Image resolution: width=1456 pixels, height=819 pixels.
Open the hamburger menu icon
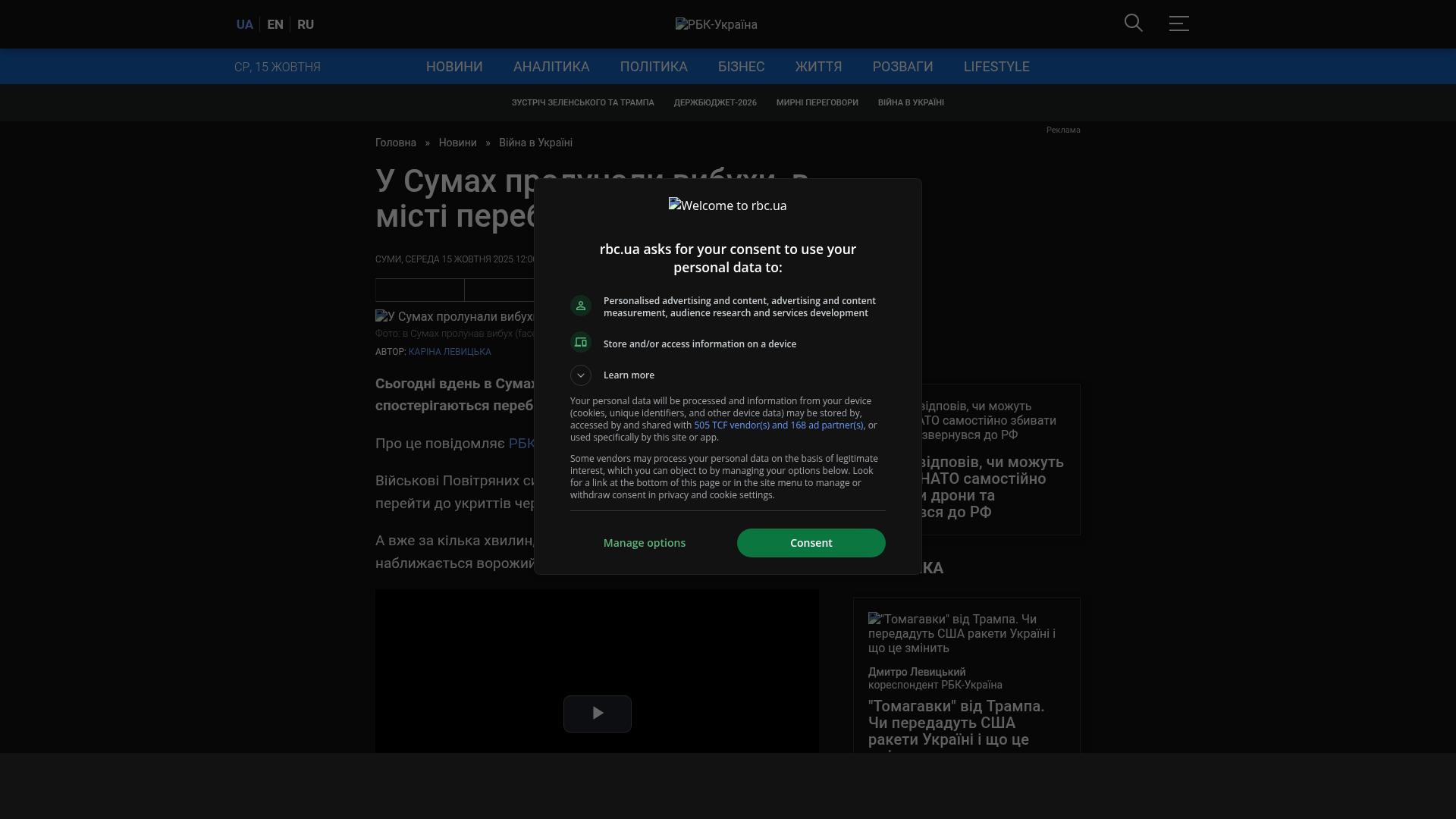[x=1178, y=24]
